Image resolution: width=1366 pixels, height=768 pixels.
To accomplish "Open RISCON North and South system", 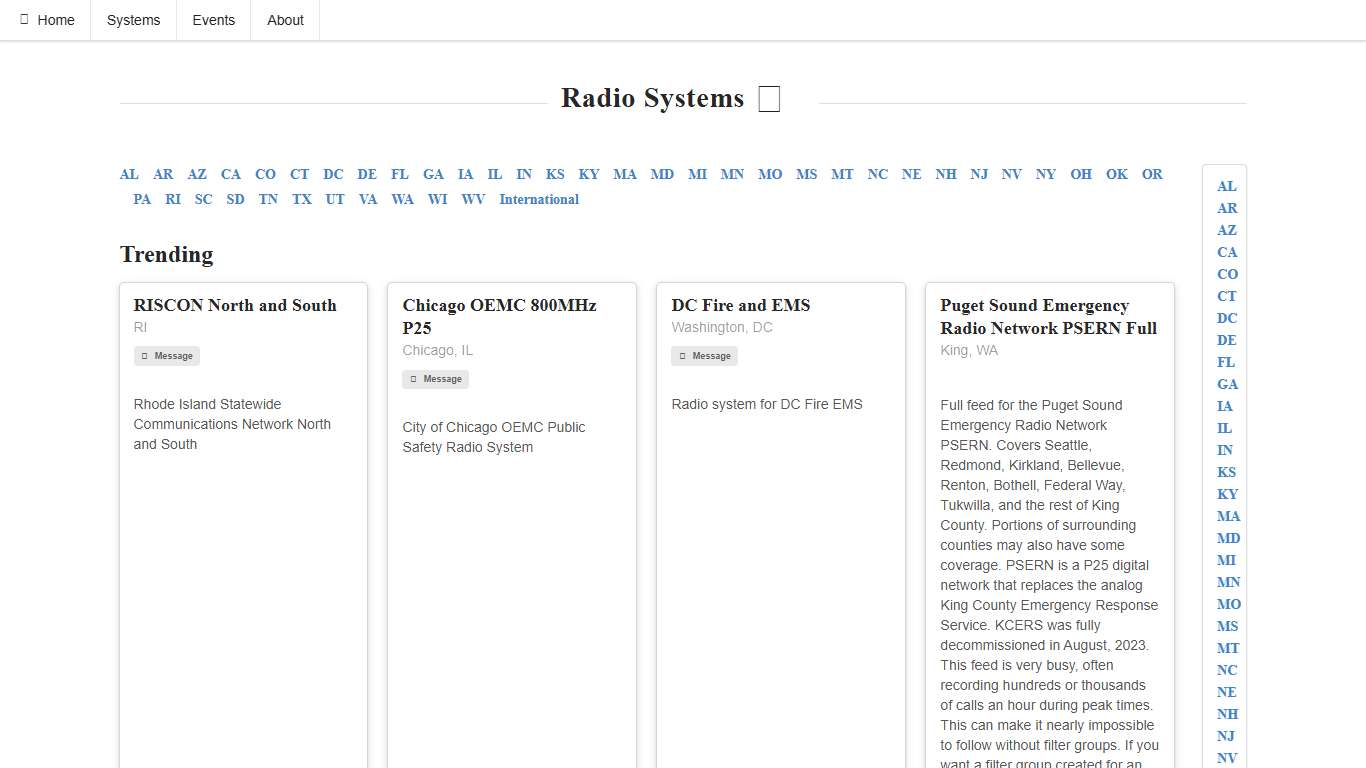I will [x=235, y=305].
